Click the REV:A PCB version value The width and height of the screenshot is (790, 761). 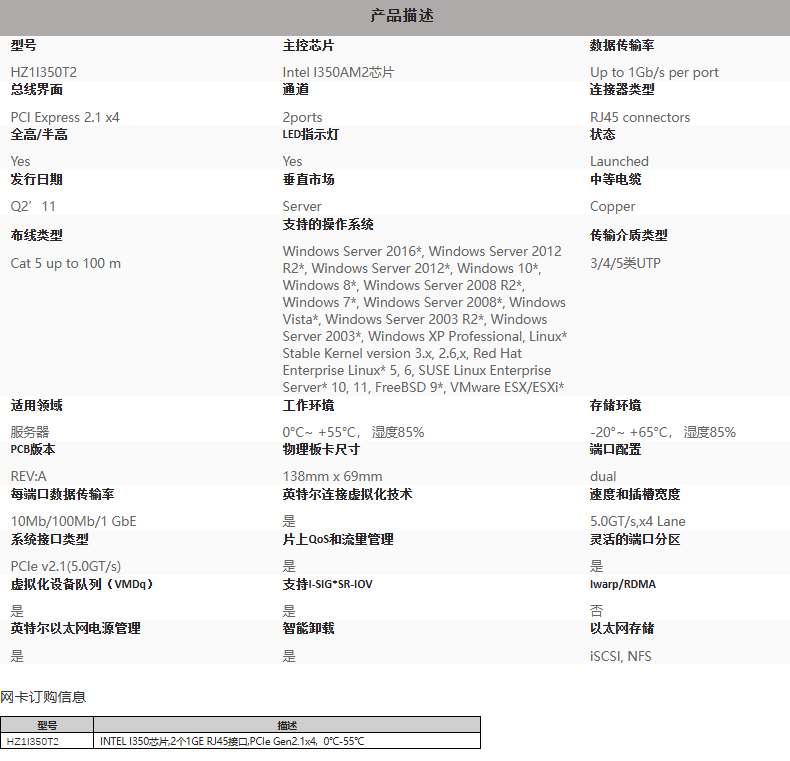(x=28, y=476)
